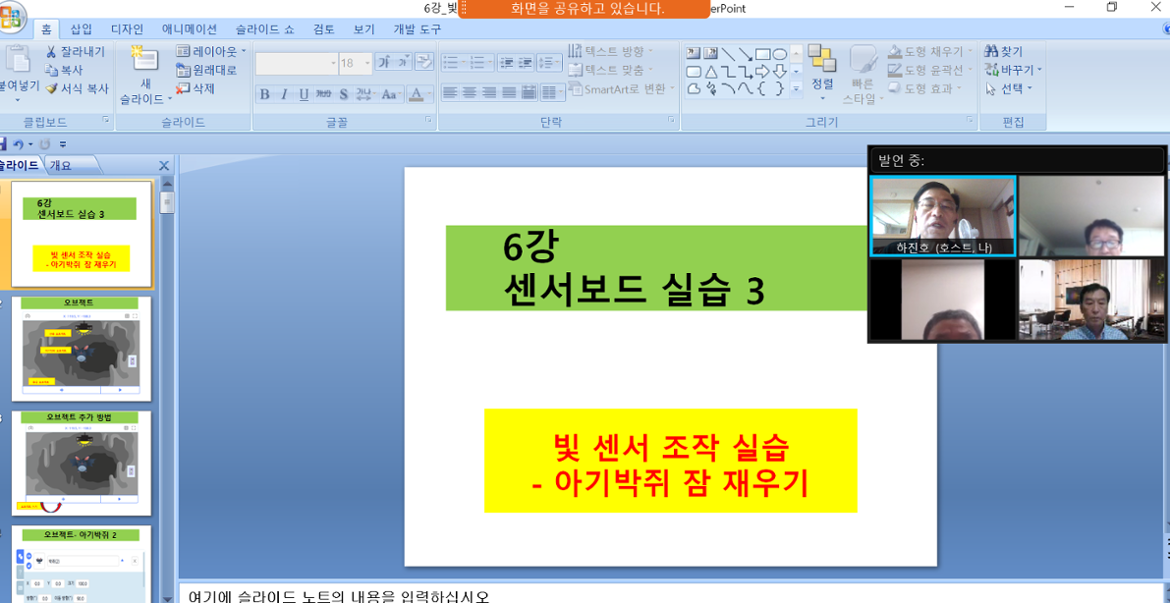Image resolution: width=1170 pixels, height=603 pixels.
Task: Click the Cut (잘라내기) scissors icon
Action: (52, 52)
